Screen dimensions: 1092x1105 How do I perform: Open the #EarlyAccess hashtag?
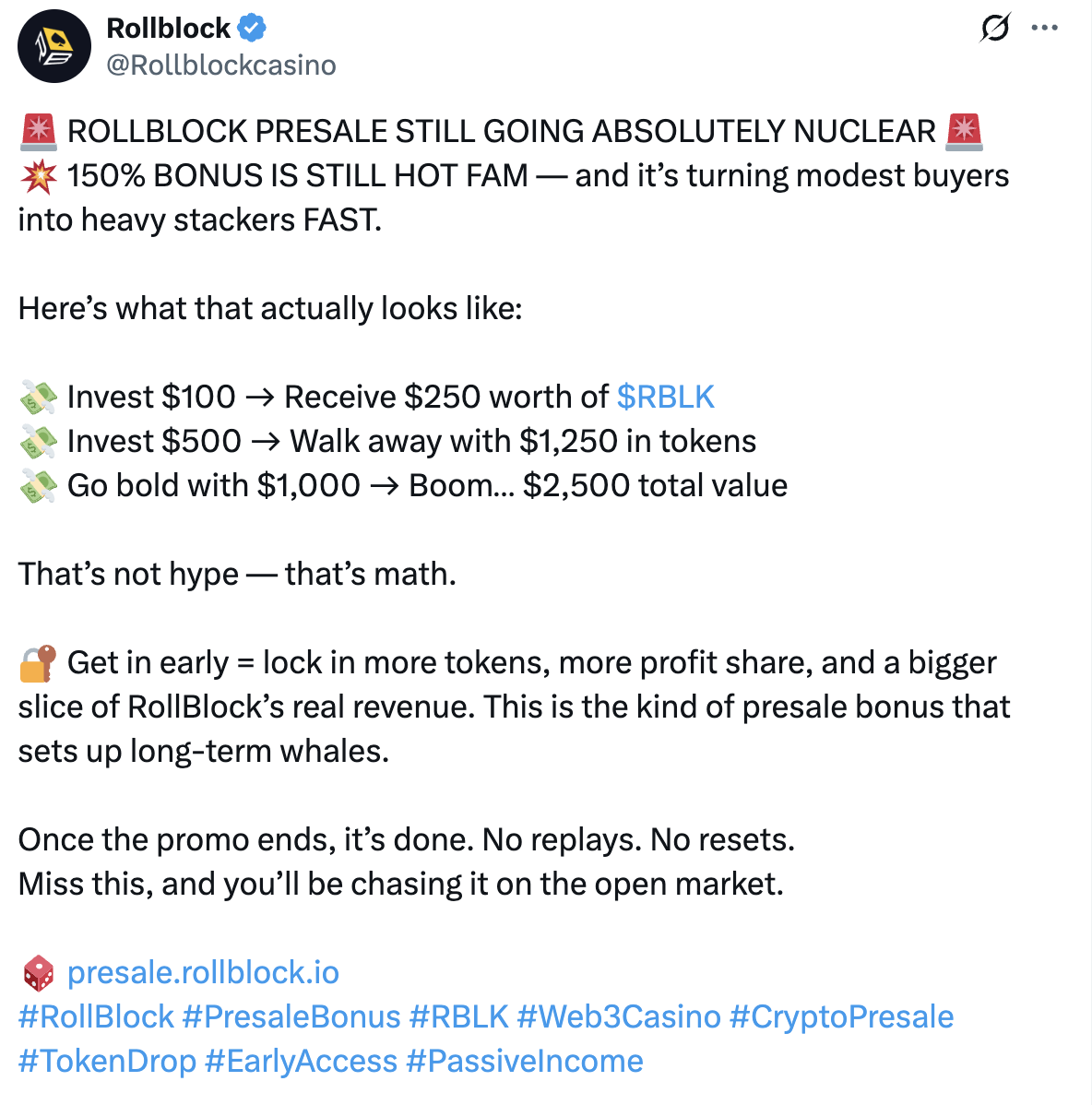[x=301, y=1062]
